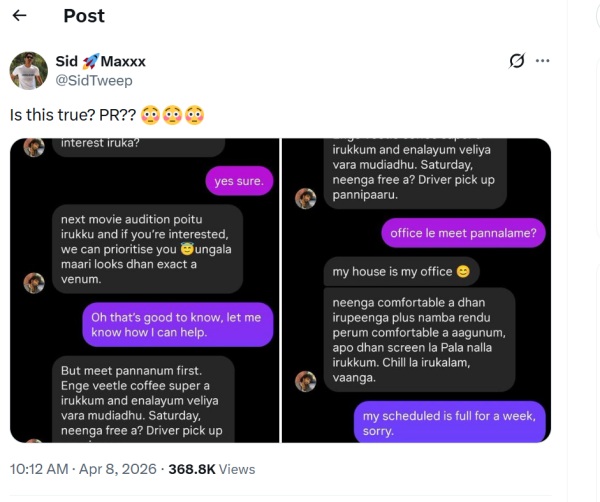The image size is (600, 502).
Task: Click avatar beside 'next movie audition' message
Action: pyautogui.click(x=33, y=281)
